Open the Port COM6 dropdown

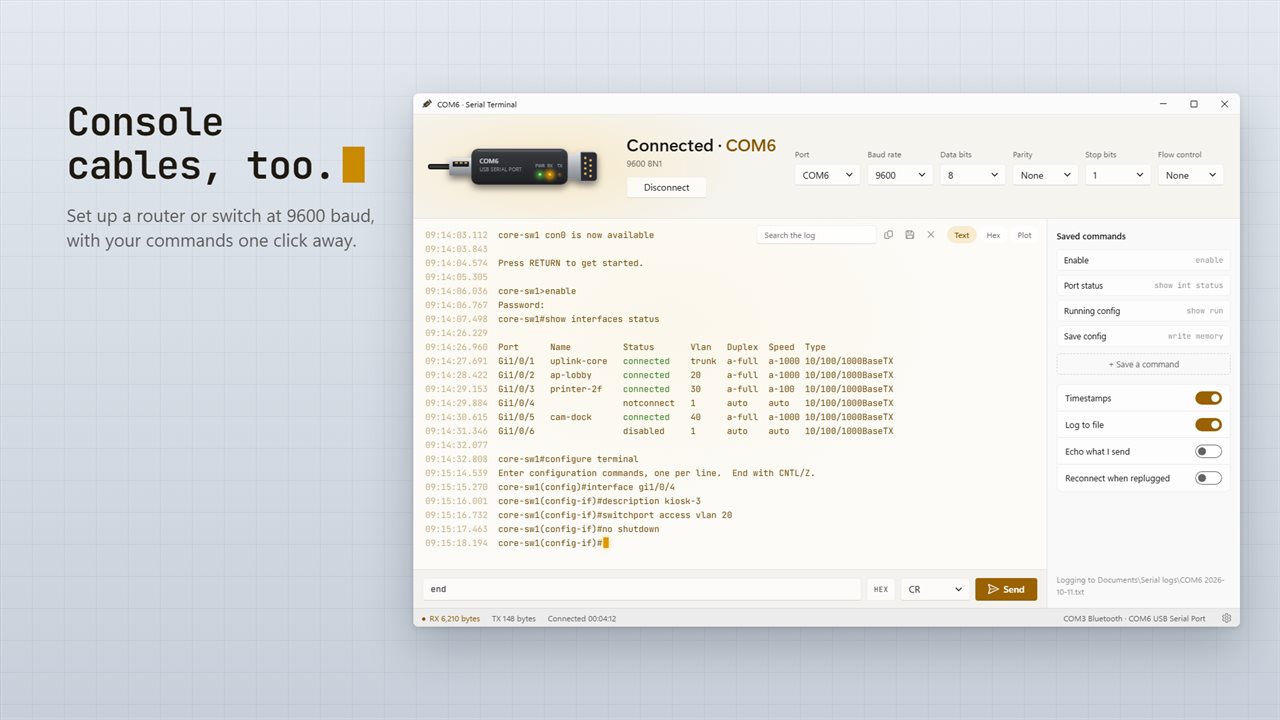pos(827,175)
